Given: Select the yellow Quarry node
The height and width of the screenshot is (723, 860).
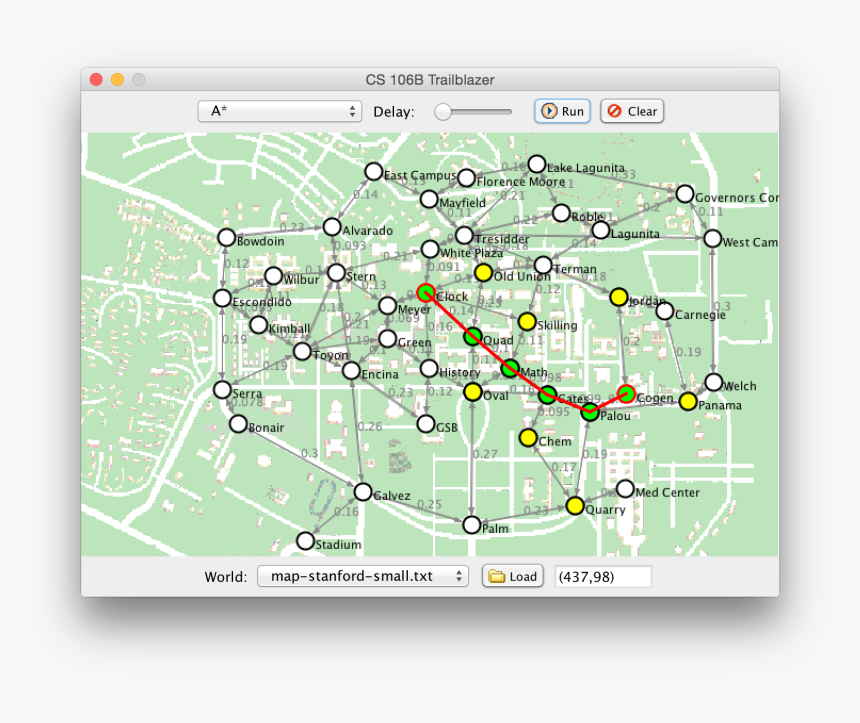Looking at the screenshot, I should [575, 506].
